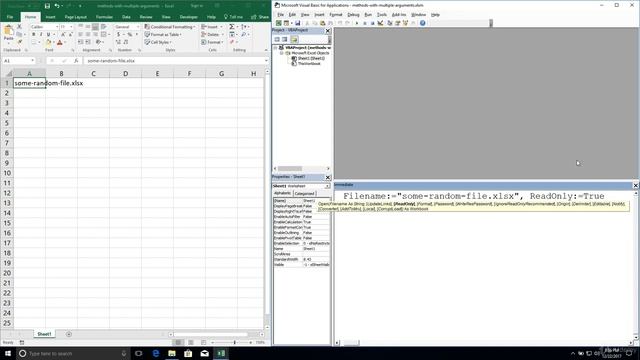Image resolution: width=640 pixels, height=360 pixels.
Task: Open the VBA editor Debug menu
Action: [353, 15]
